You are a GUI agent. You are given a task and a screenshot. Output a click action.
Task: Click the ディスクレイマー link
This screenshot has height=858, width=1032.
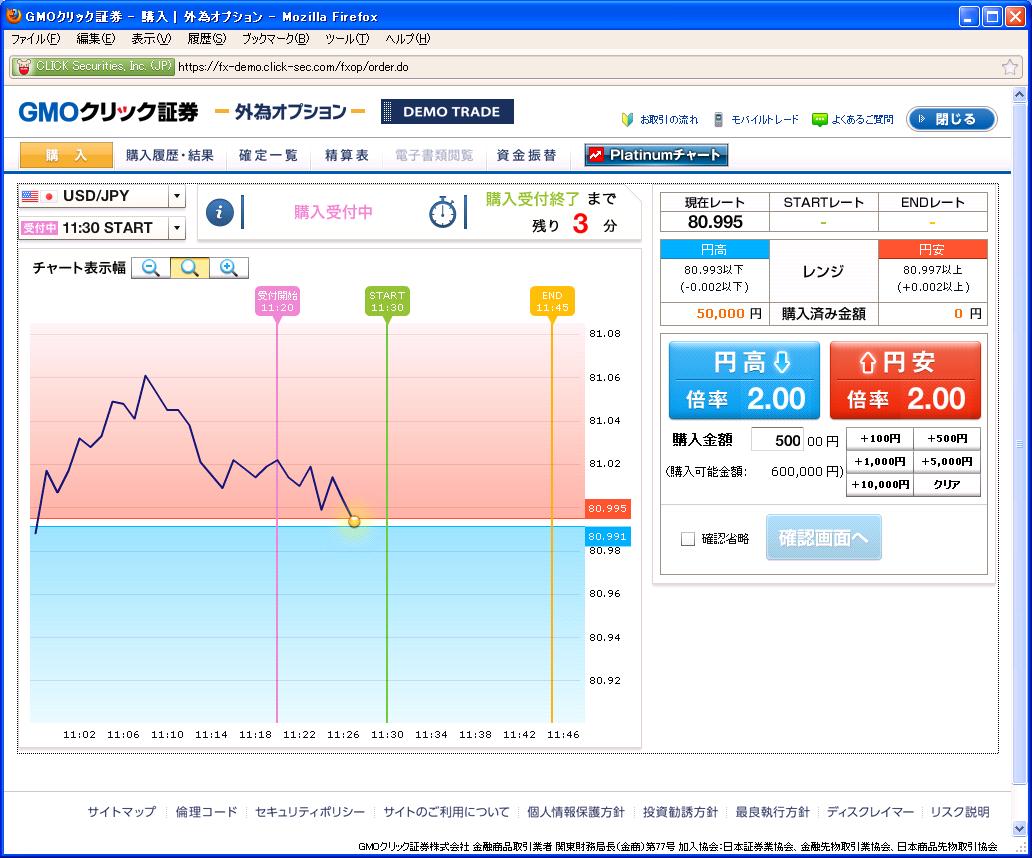tap(870, 812)
